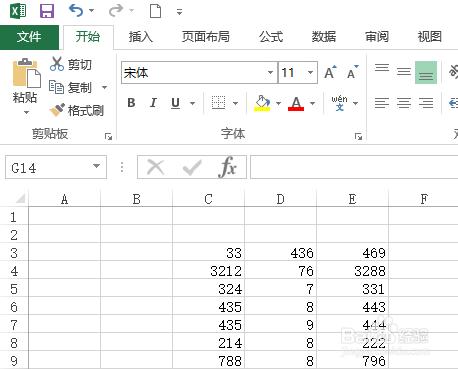The height and width of the screenshot is (369, 458).
Task: Toggle the highlighted bottom vertical alignment
Action: [426, 72]
